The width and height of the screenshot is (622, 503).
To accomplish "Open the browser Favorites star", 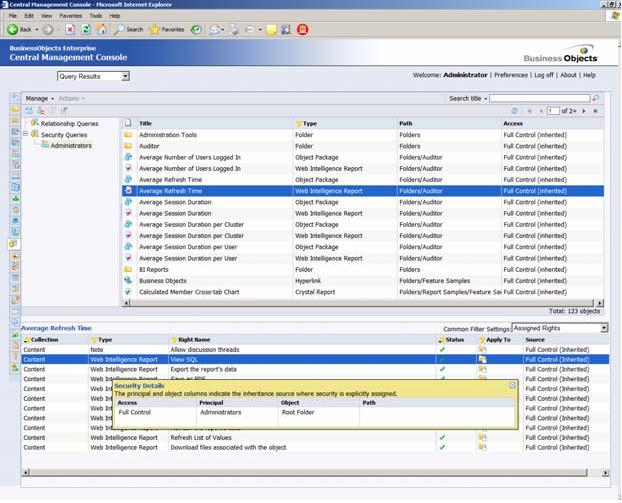I will click(x=167, y=29).
